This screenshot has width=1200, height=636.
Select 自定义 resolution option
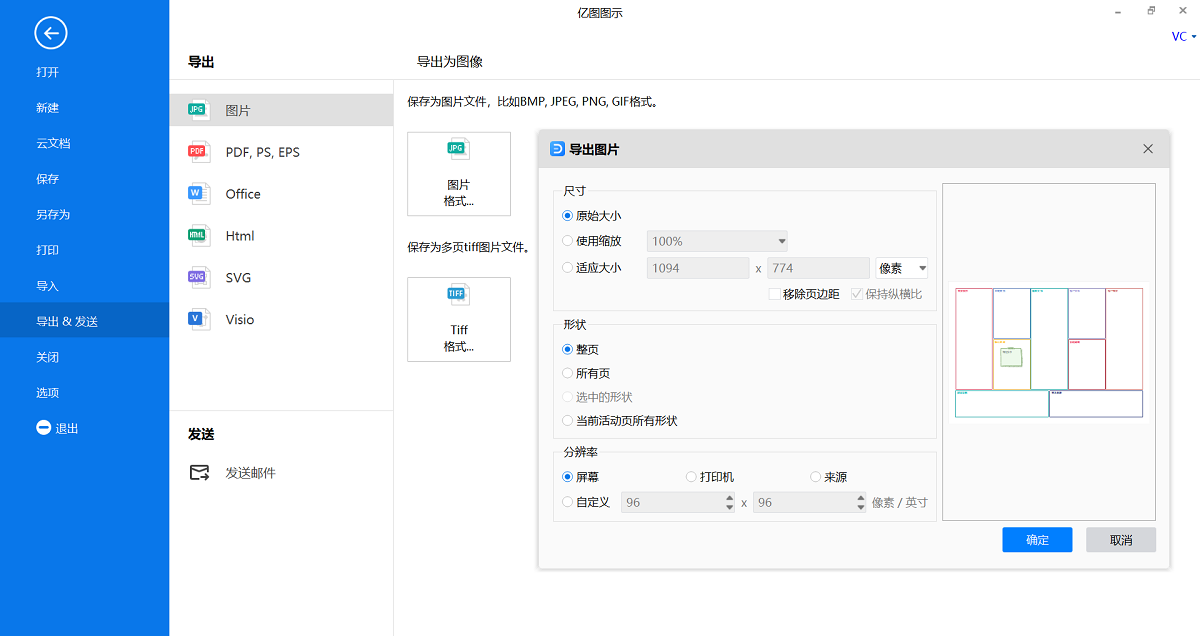pos(567,502)
